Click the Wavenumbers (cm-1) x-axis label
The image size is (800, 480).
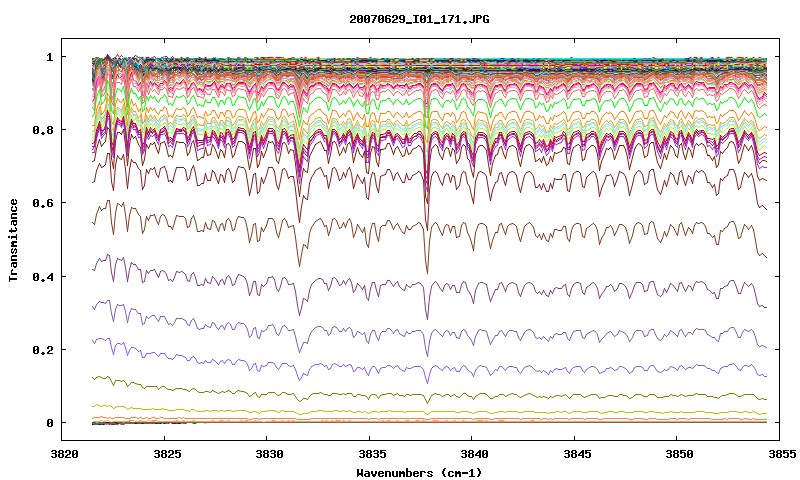coord(419,473)
